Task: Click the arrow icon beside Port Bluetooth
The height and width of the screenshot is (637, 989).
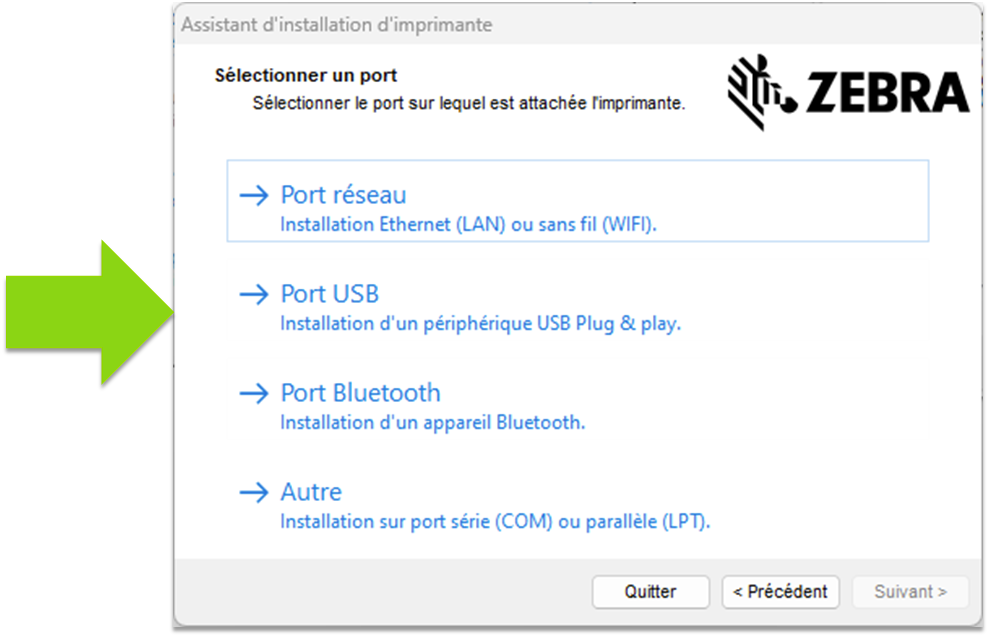Action: tap(255, 393)
